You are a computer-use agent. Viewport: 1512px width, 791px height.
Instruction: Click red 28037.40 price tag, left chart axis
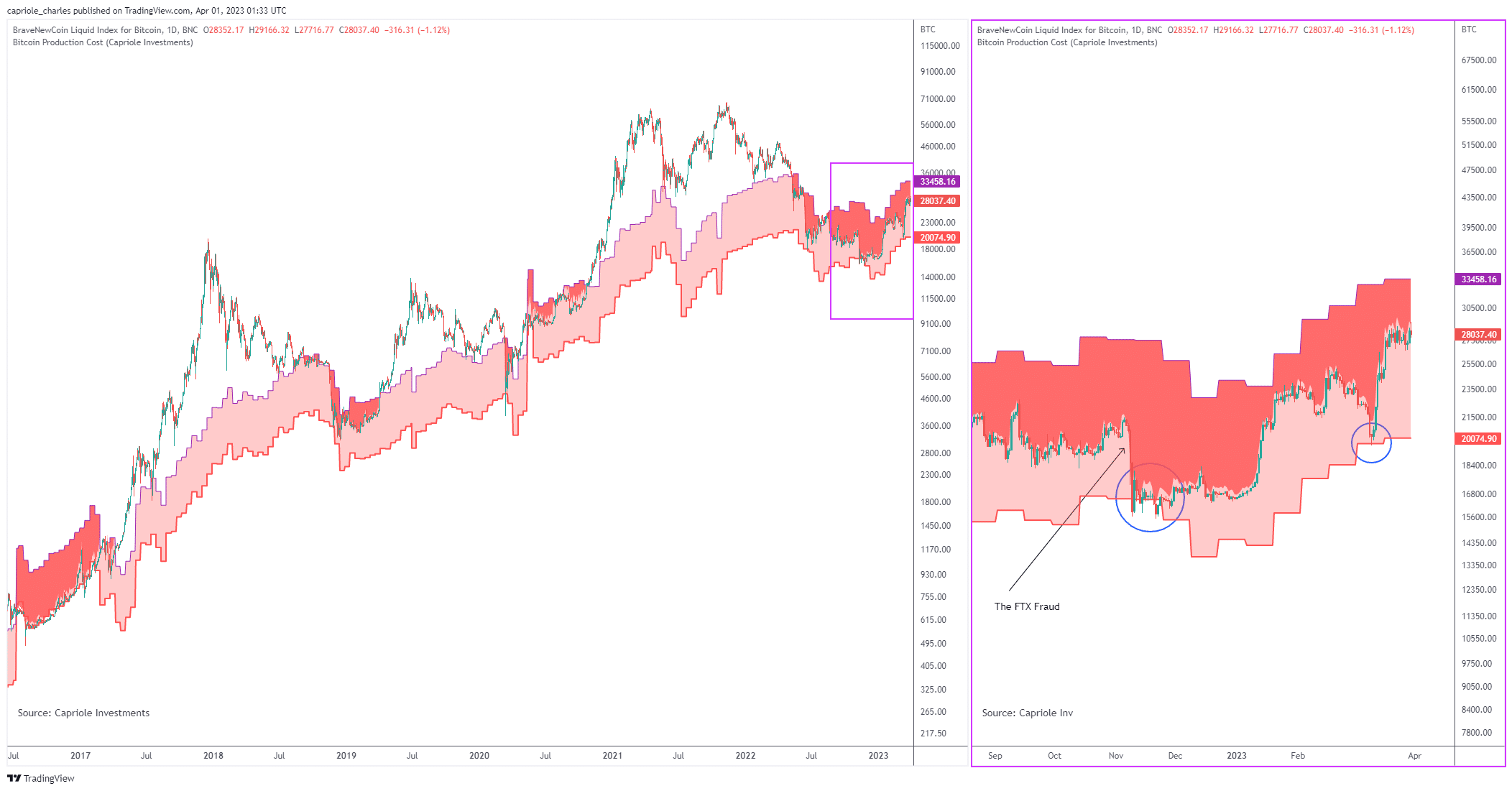[x=937, y=201]
